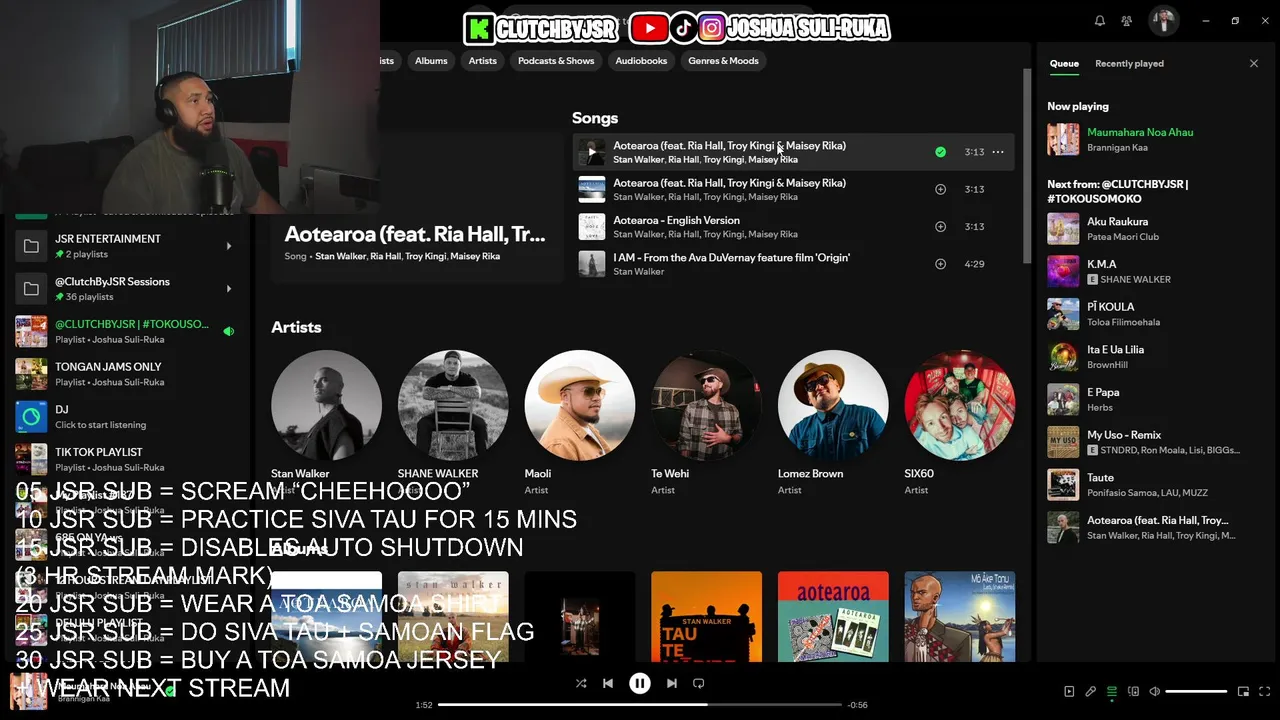Open Lomez Brown artist picture
Viewport: 1280px width, 720px height.
click(833, 405)
